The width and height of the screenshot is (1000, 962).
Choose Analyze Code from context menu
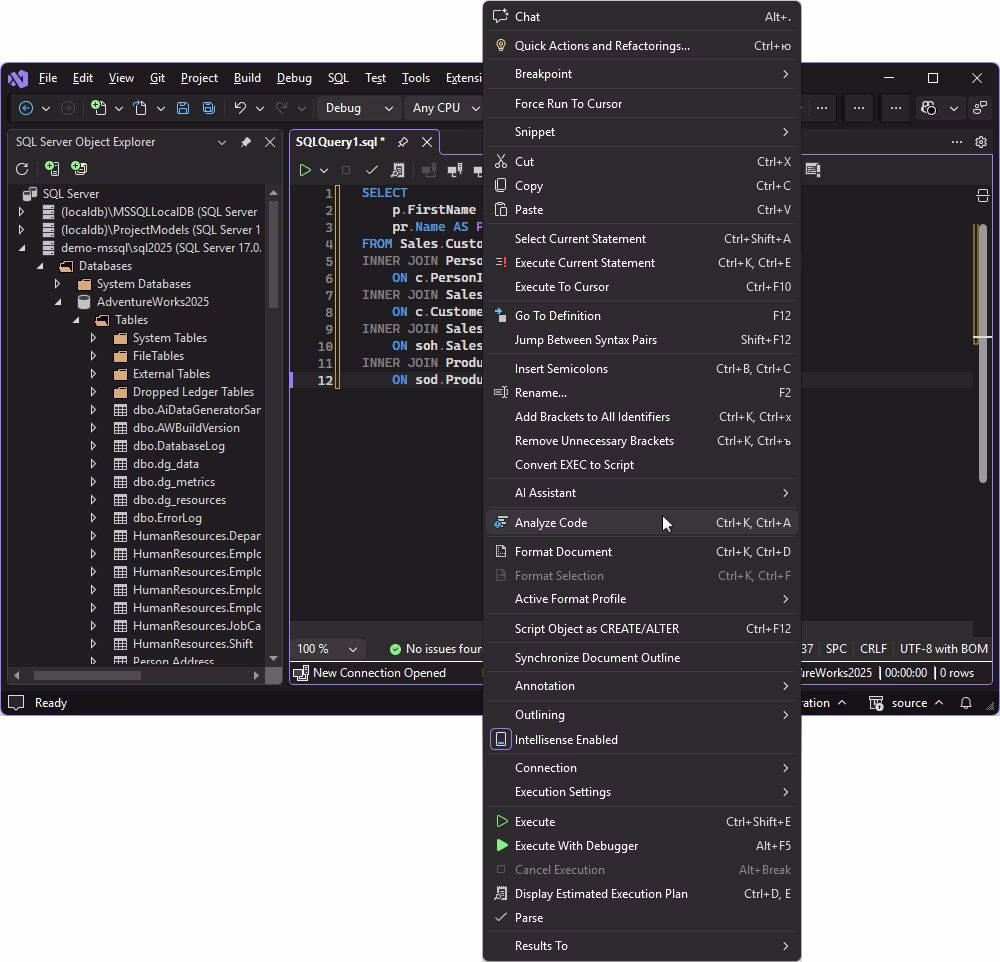(x=642, y=522)
